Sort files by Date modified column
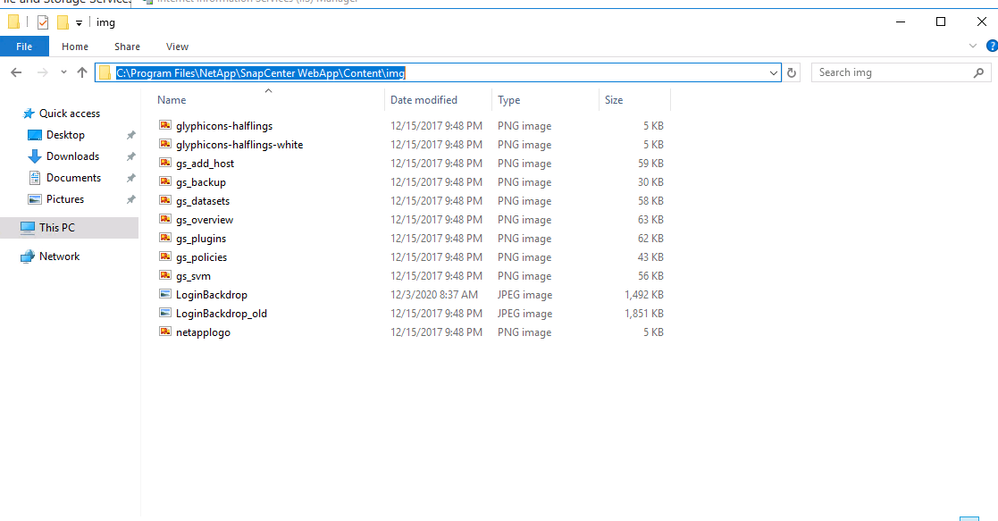 coord(438,100)
